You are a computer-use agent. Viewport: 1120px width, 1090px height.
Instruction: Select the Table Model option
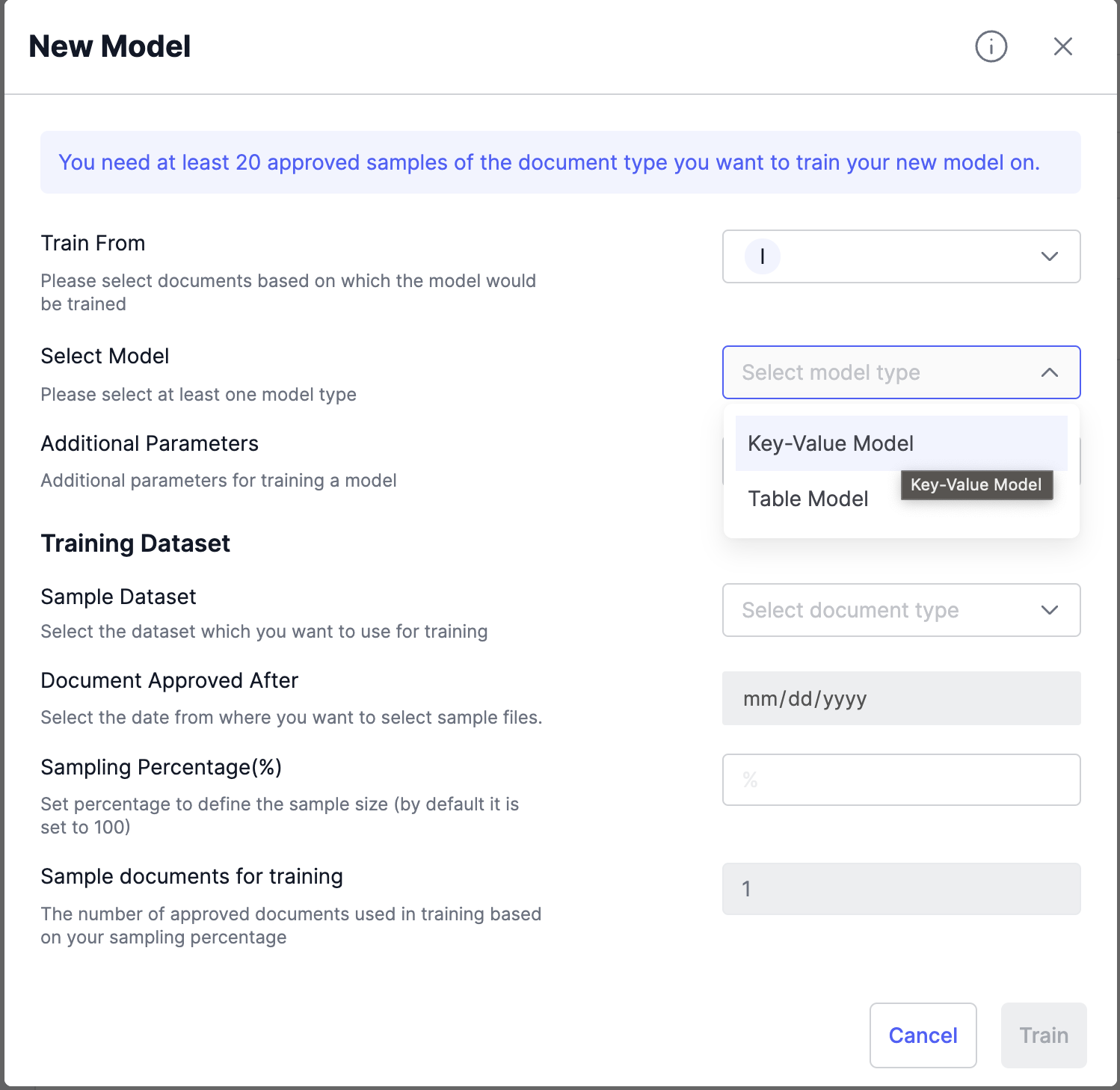[807, 499]
